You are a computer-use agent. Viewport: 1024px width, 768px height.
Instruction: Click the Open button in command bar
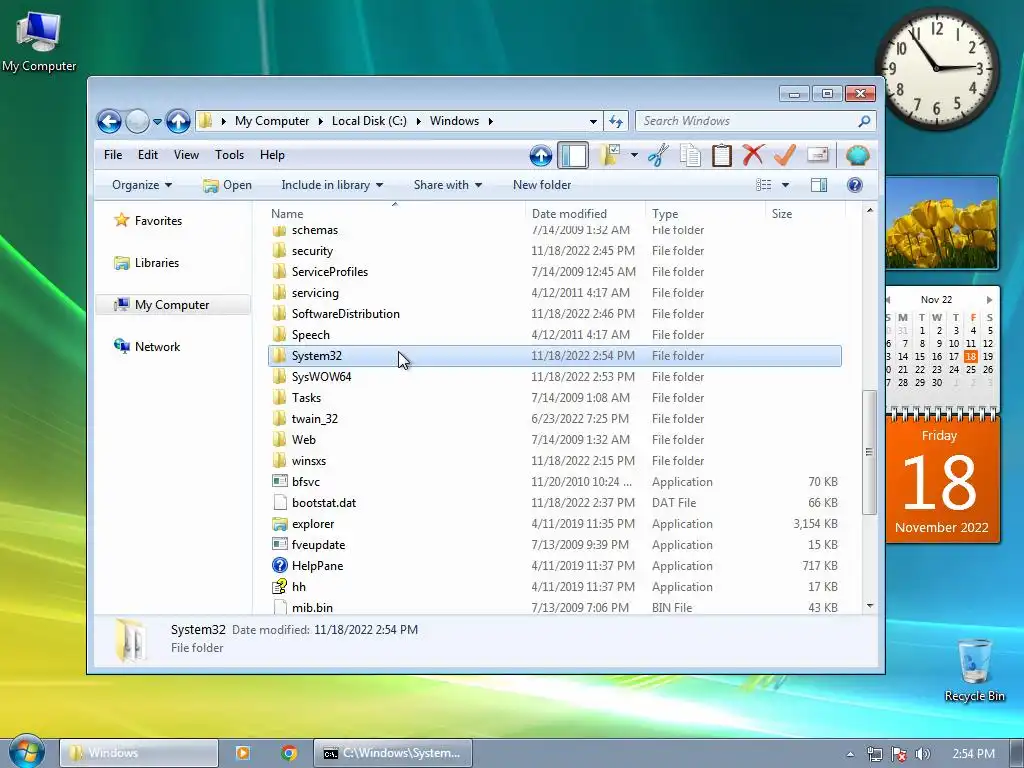click(x=227, y=185)
